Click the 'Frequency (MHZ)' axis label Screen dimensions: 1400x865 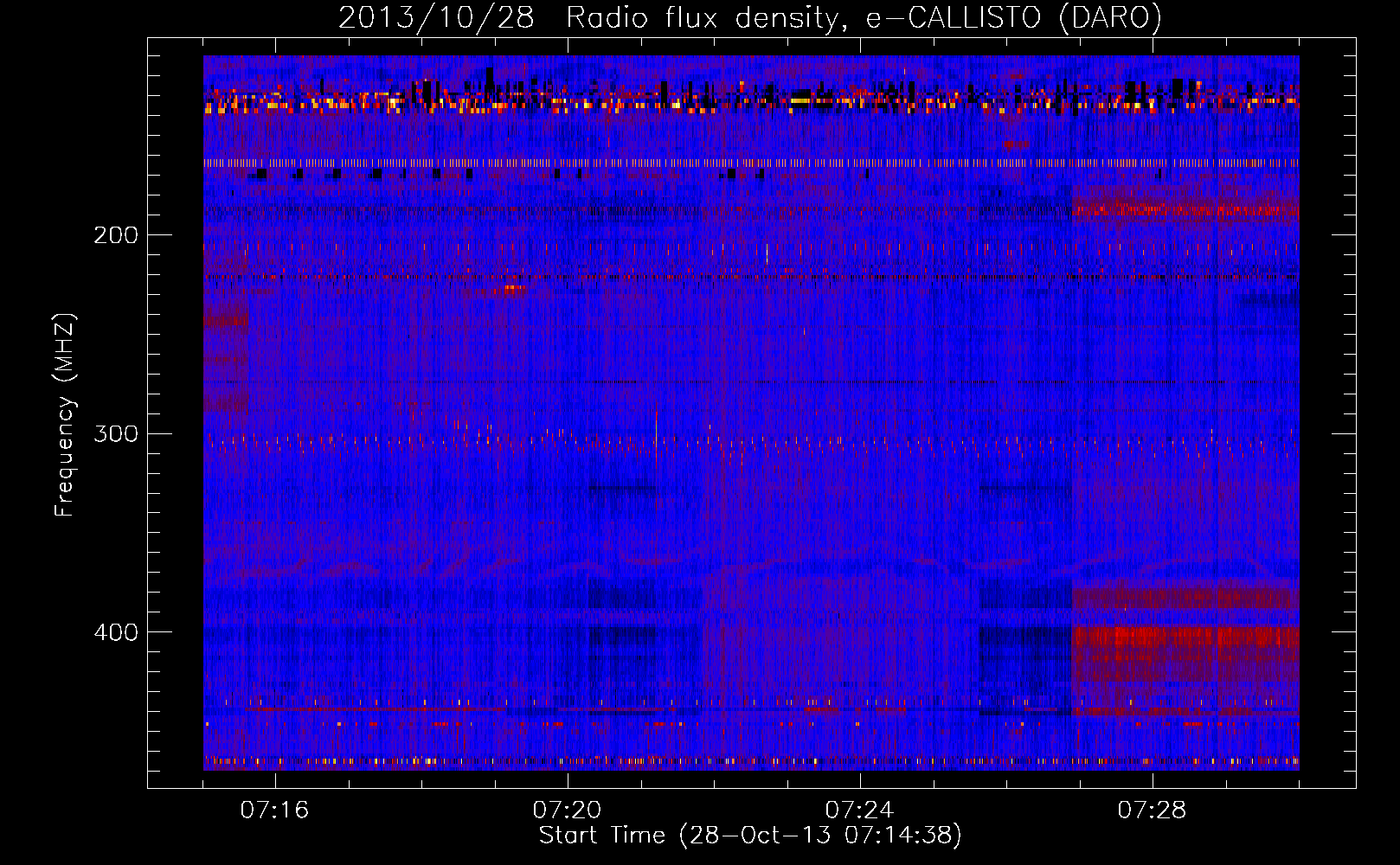pyautogui.click(x=65, y=414)
